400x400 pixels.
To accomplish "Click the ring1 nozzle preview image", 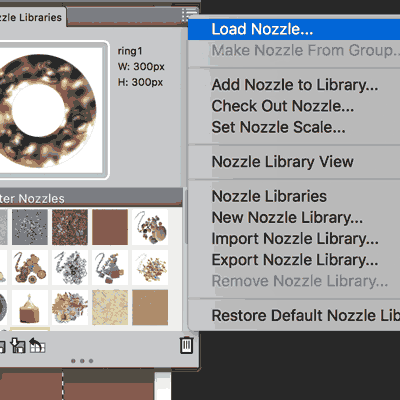I will tap(50, 110).
